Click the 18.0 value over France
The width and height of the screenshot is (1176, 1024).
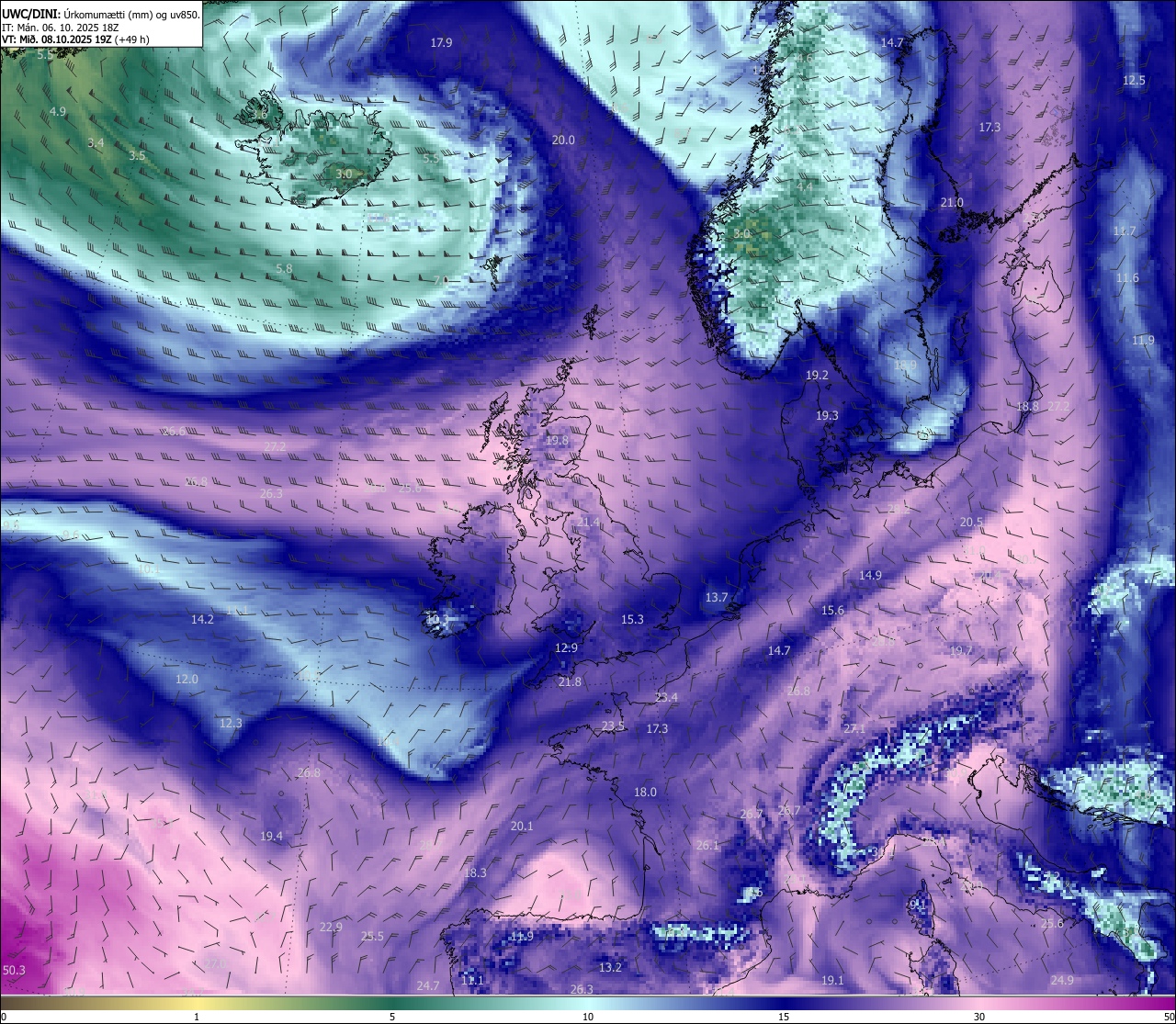click(645, 792)
